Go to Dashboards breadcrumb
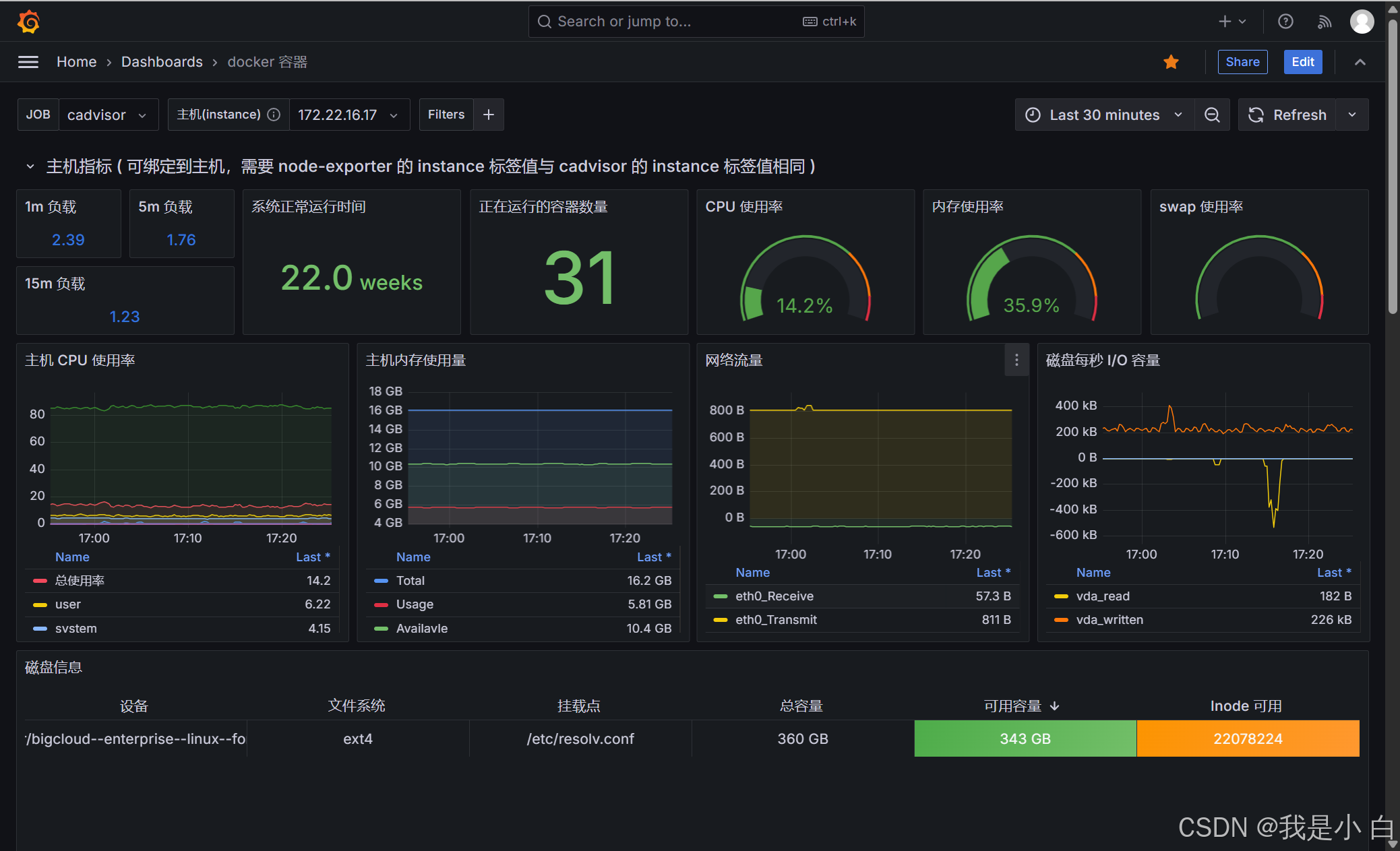Image resolution: width=1400 pixels, height=851 pixels. point(162,62)
